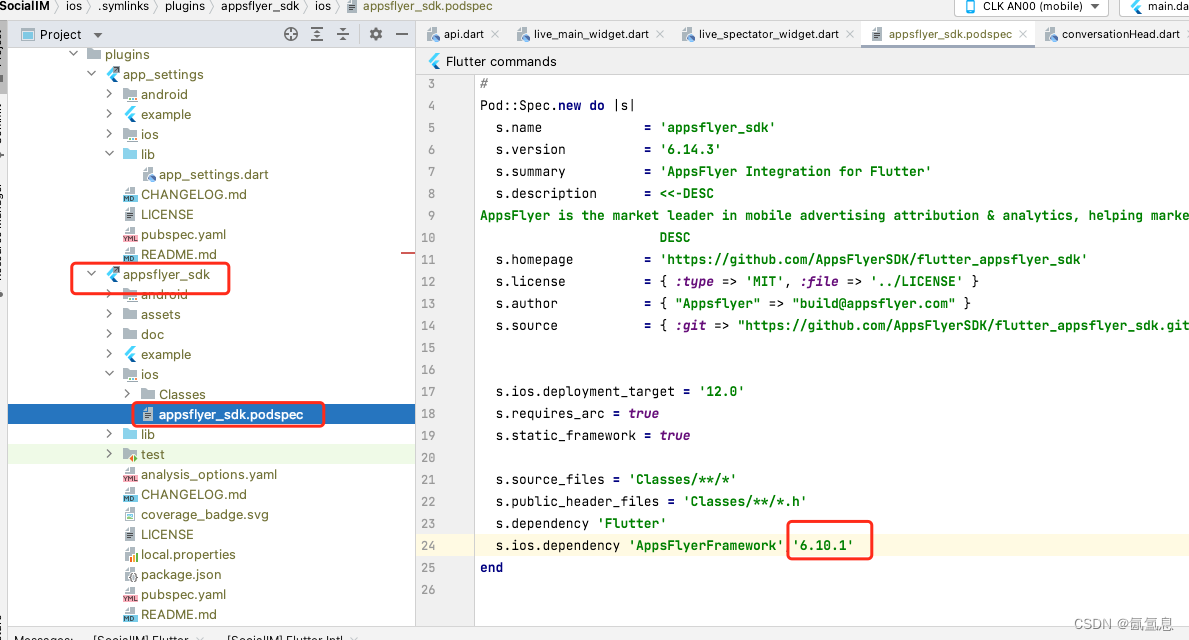1189x640 pixels.
Task: Select the appsflyer_sdk.podspec editor tab
Action: [x=949, y=34]
